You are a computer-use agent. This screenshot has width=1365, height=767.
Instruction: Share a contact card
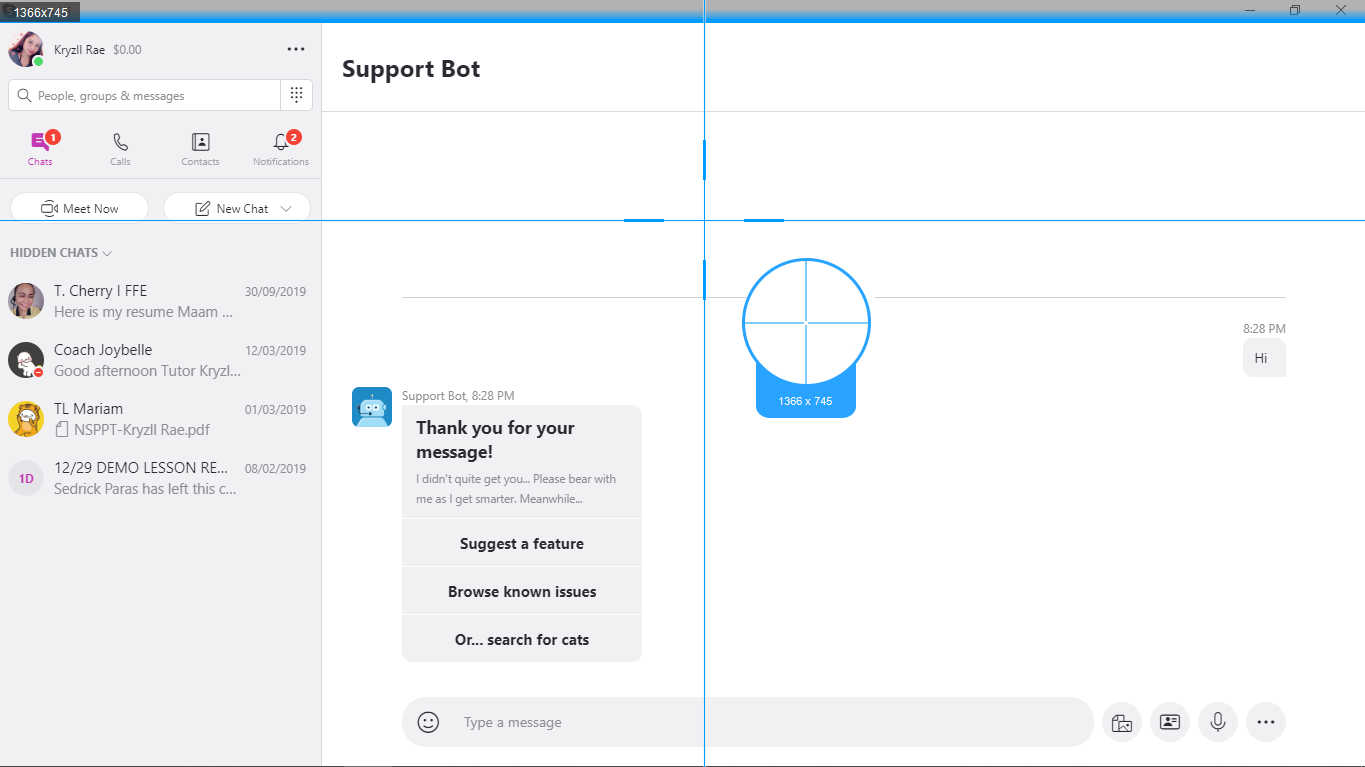(1170, 722)
